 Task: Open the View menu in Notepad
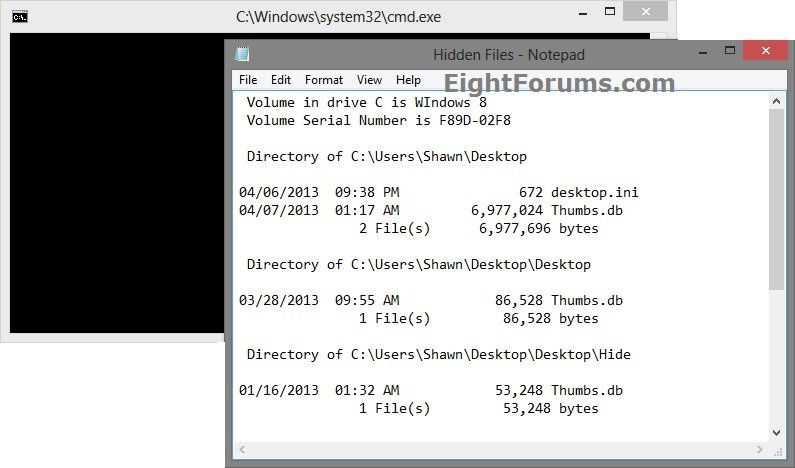point(369,80)
